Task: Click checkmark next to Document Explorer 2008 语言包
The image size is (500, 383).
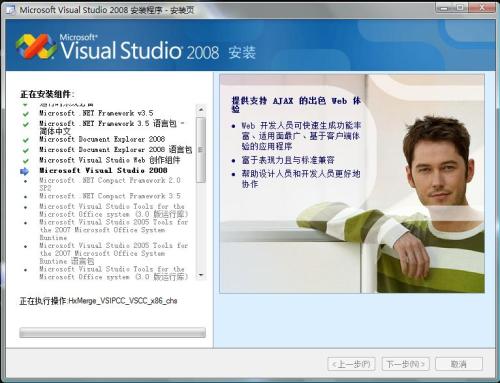Action: pos(25,150)
